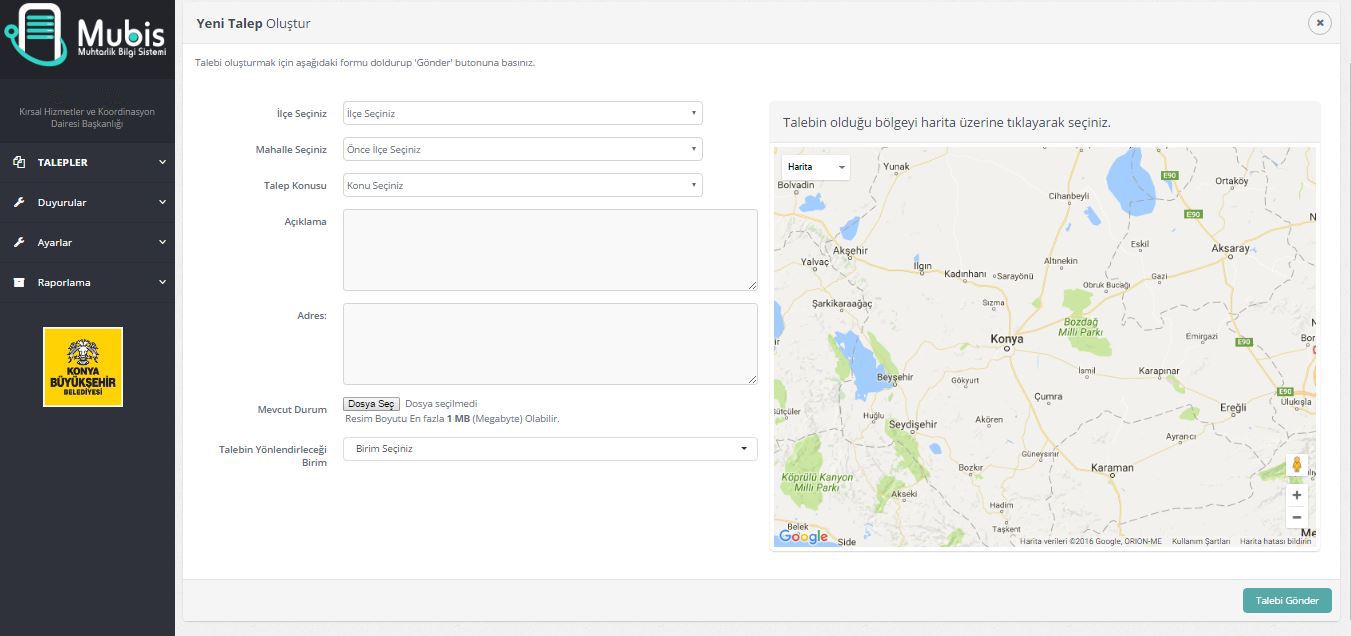Screen dimensions: 1351x636
Task: Zoom out the map with minus
Action: (x=1297, y=517)
